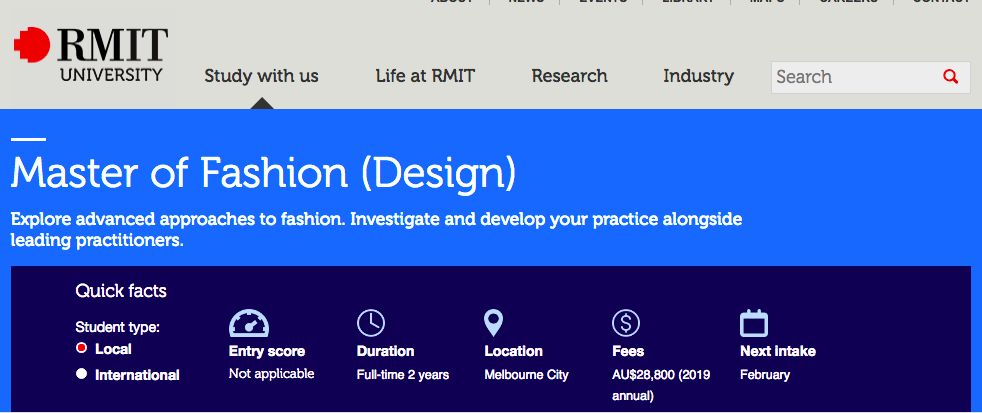
Task: Open the Research menu
Action: tap(569, 76)
